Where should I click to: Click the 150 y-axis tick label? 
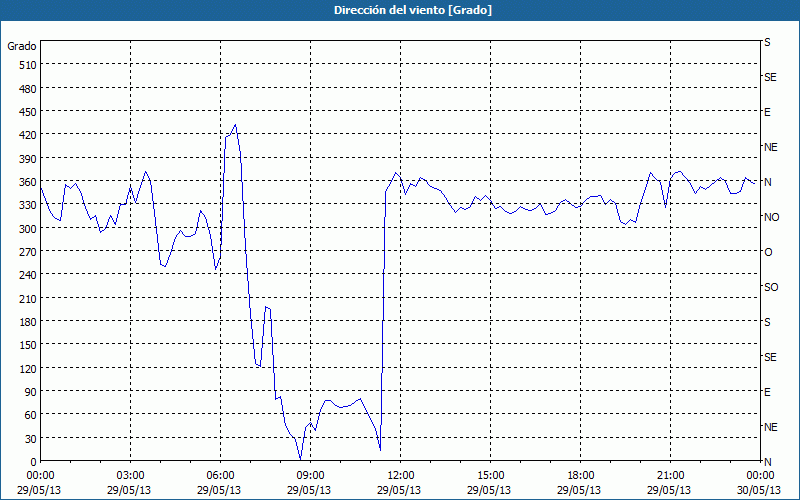tap(28, 345)
